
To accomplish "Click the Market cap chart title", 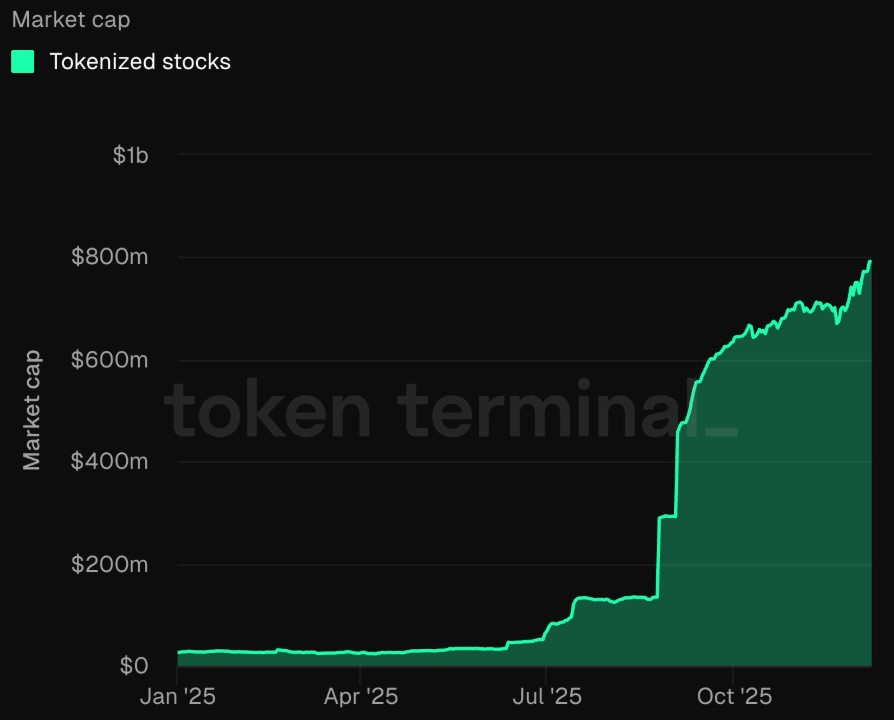I will click(71, 19).
